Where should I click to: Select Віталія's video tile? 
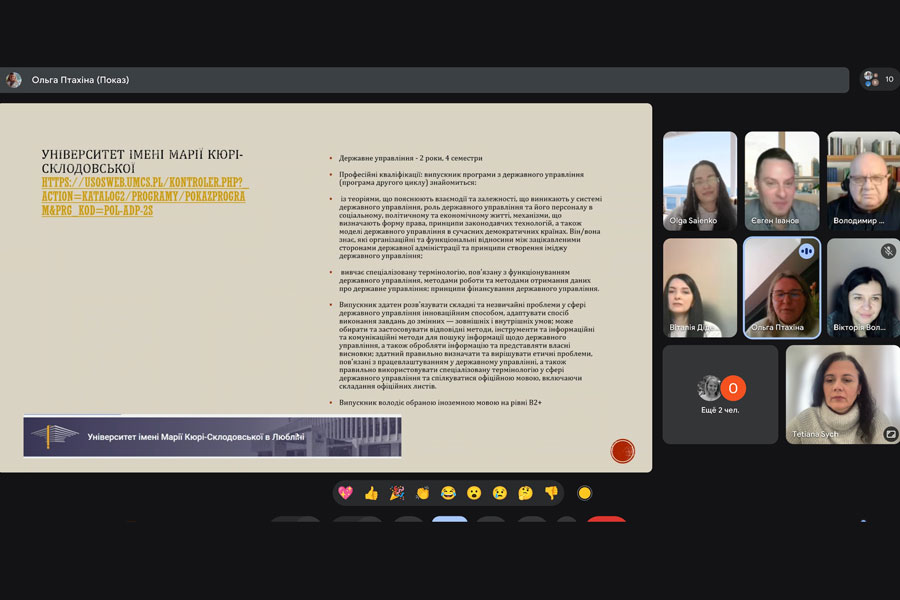pyautogui.click(x=700, y=288)
